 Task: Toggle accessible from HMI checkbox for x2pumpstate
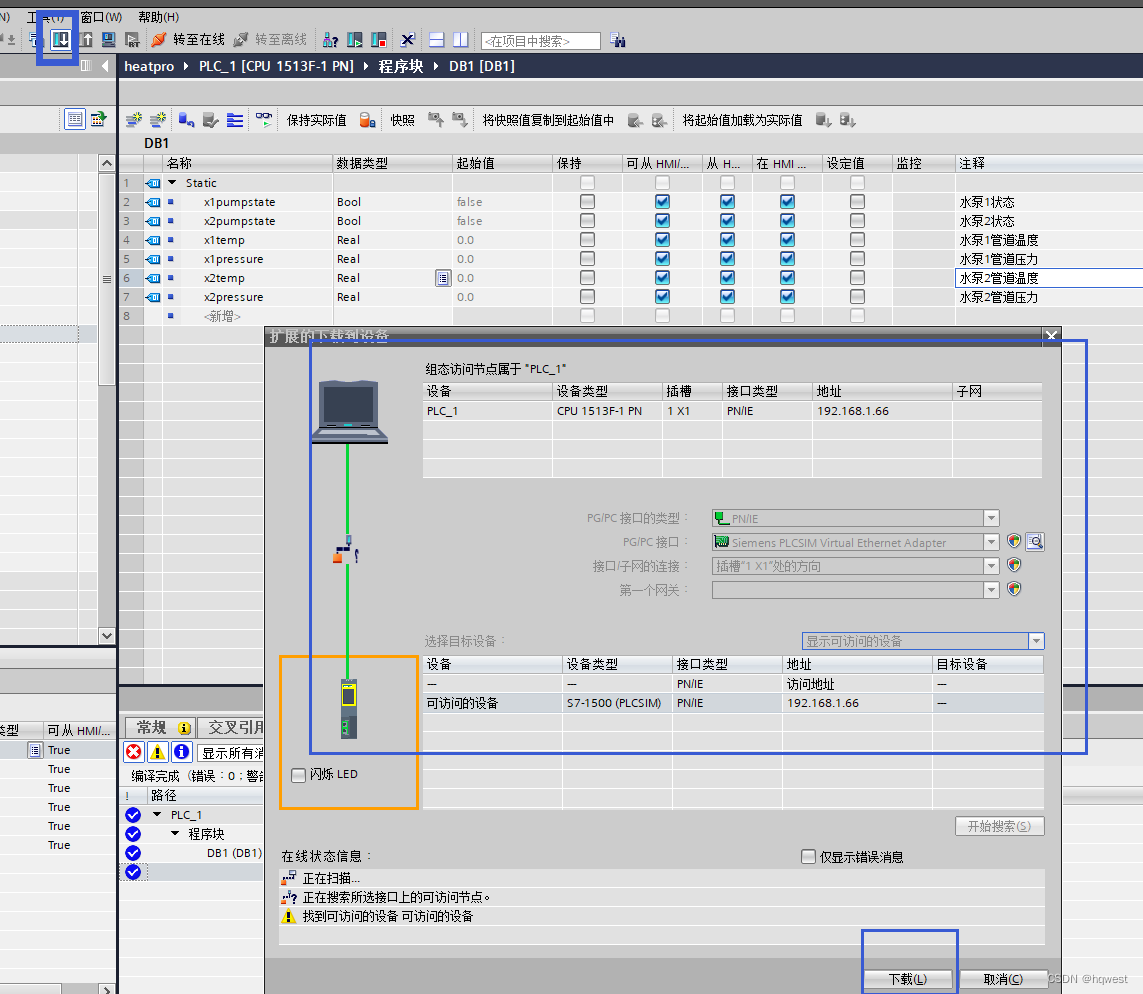pos(662,221)
